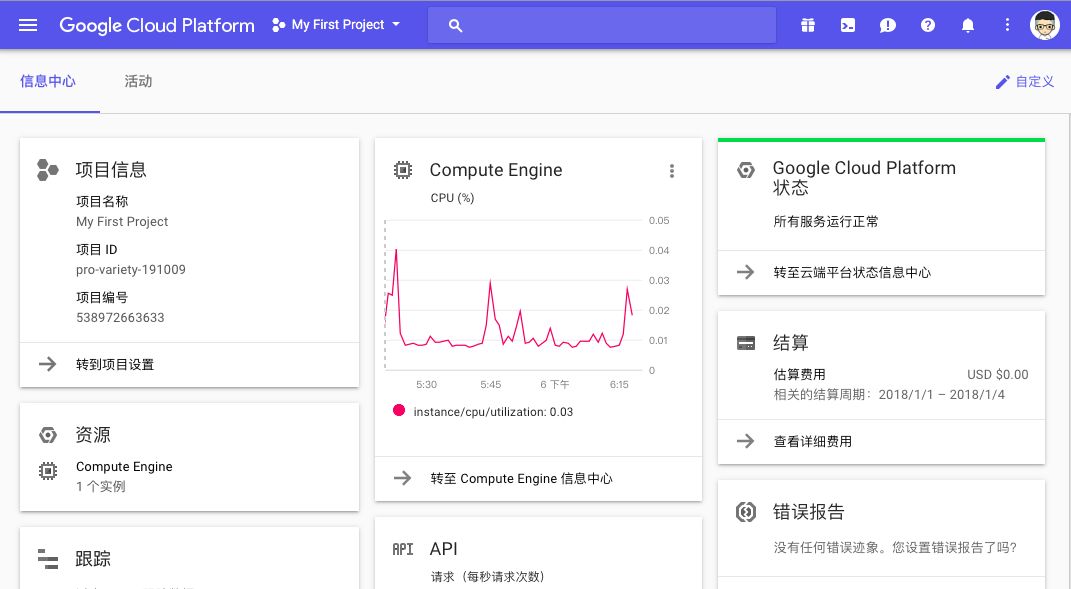
Task: Click the CPU utilization chart
Action: point(512,296)
